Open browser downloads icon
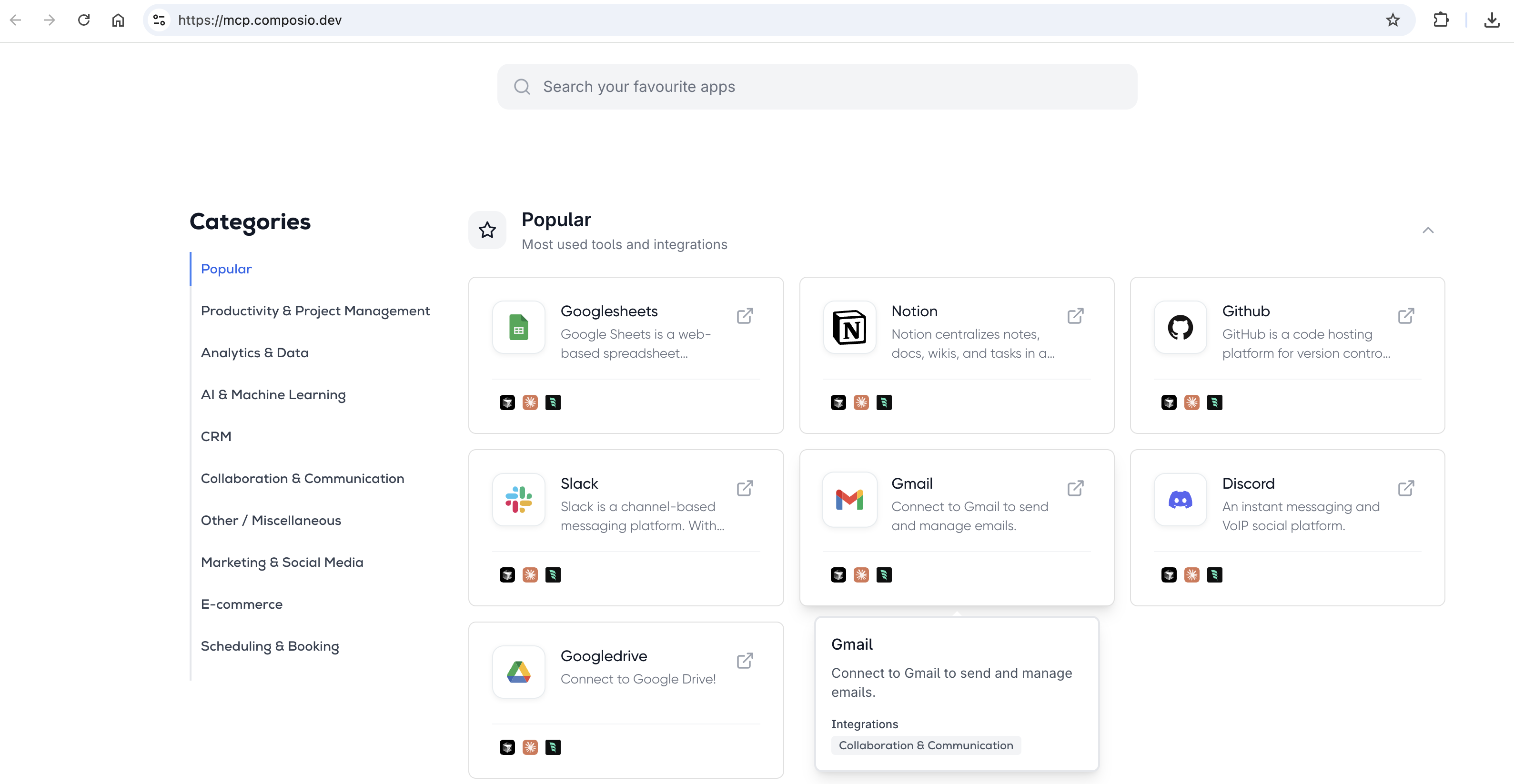Screen dimensions: 1514x784 1492,20
